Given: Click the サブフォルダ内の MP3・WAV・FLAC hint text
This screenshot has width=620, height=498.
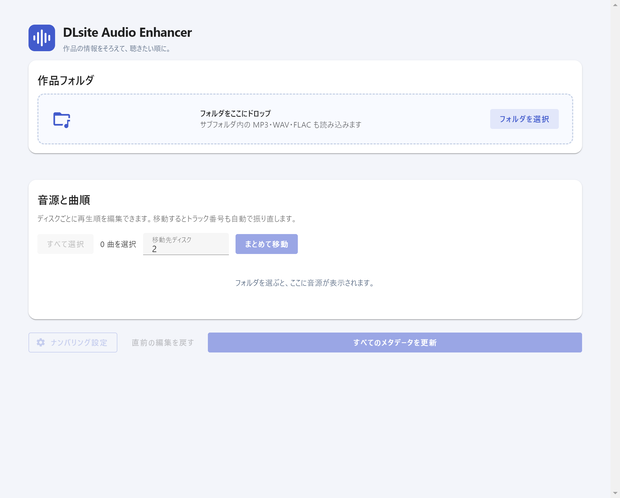Looking at the screenshot, I should [280, 125].
